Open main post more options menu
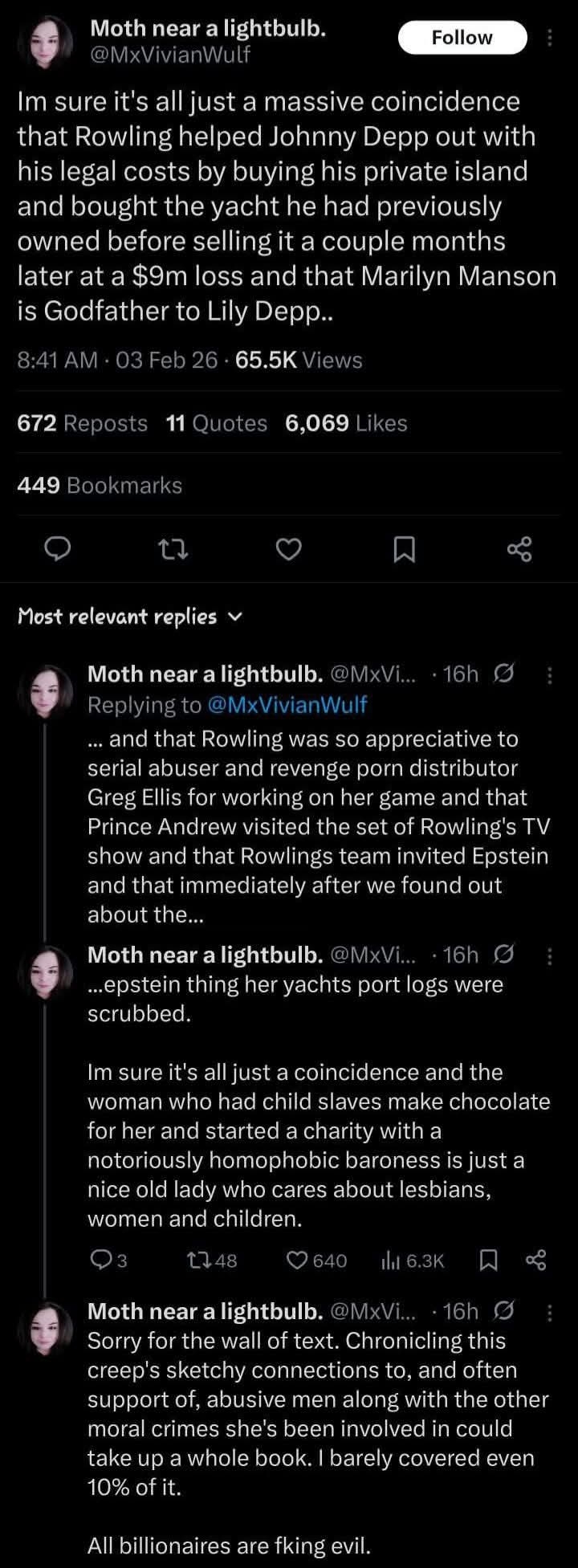This screenshot has height=1568, width=578. pyautogui.click(x=549, y=38)
